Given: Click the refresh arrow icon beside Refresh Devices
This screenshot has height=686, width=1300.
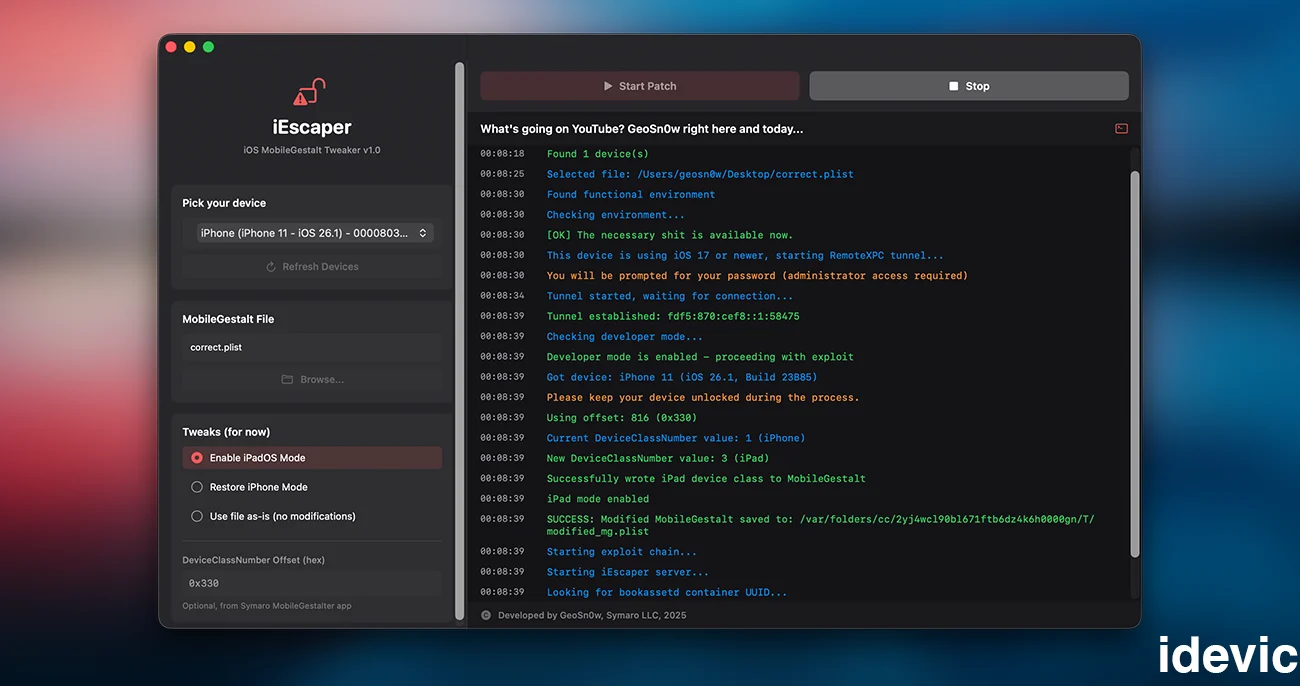Looking at the screenshot, I should point(271,267).
